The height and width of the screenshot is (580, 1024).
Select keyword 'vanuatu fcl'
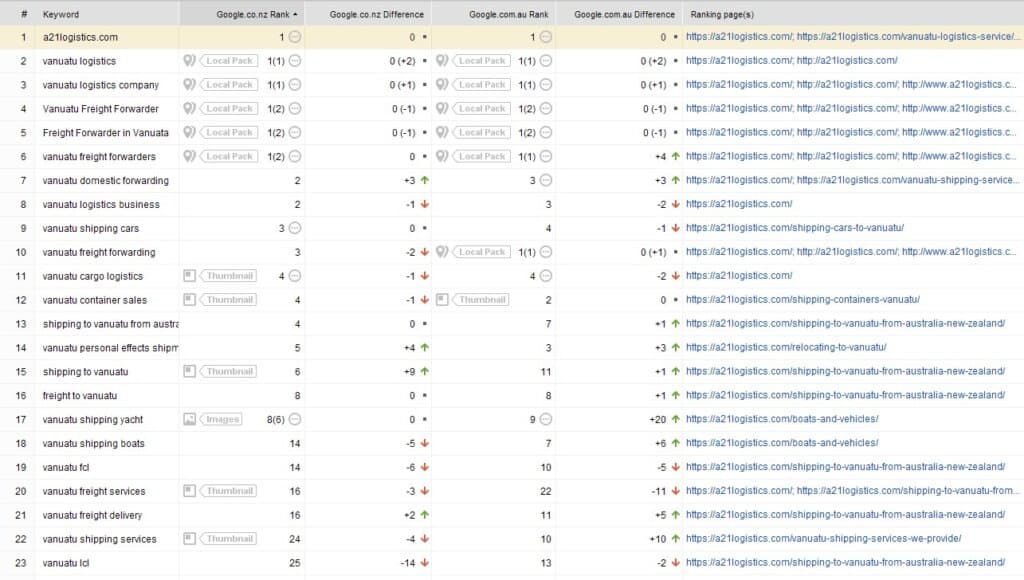[66, 467]
